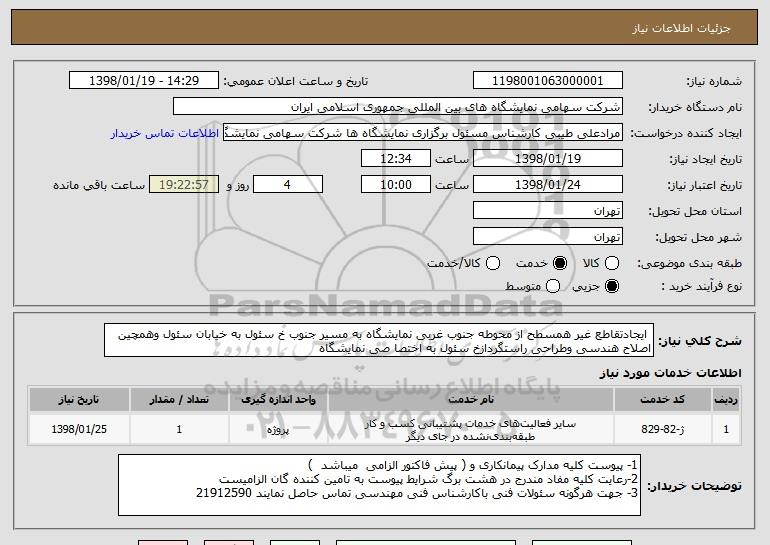Click the شهر محل تحویل field تهران
770x545 pixels.
coord(548,237)
